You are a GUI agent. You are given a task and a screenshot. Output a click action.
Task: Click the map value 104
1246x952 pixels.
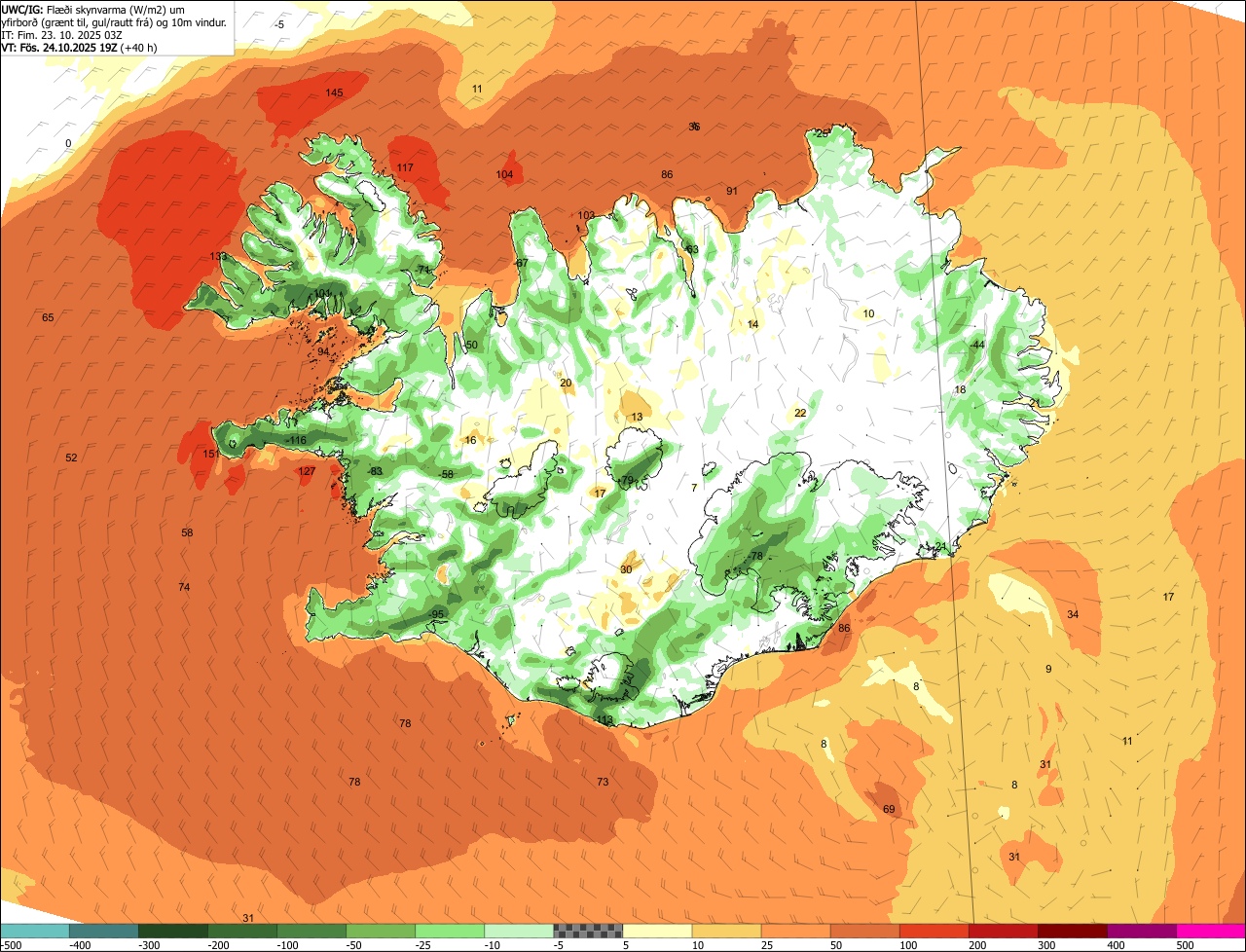click(x=504, y=175)
